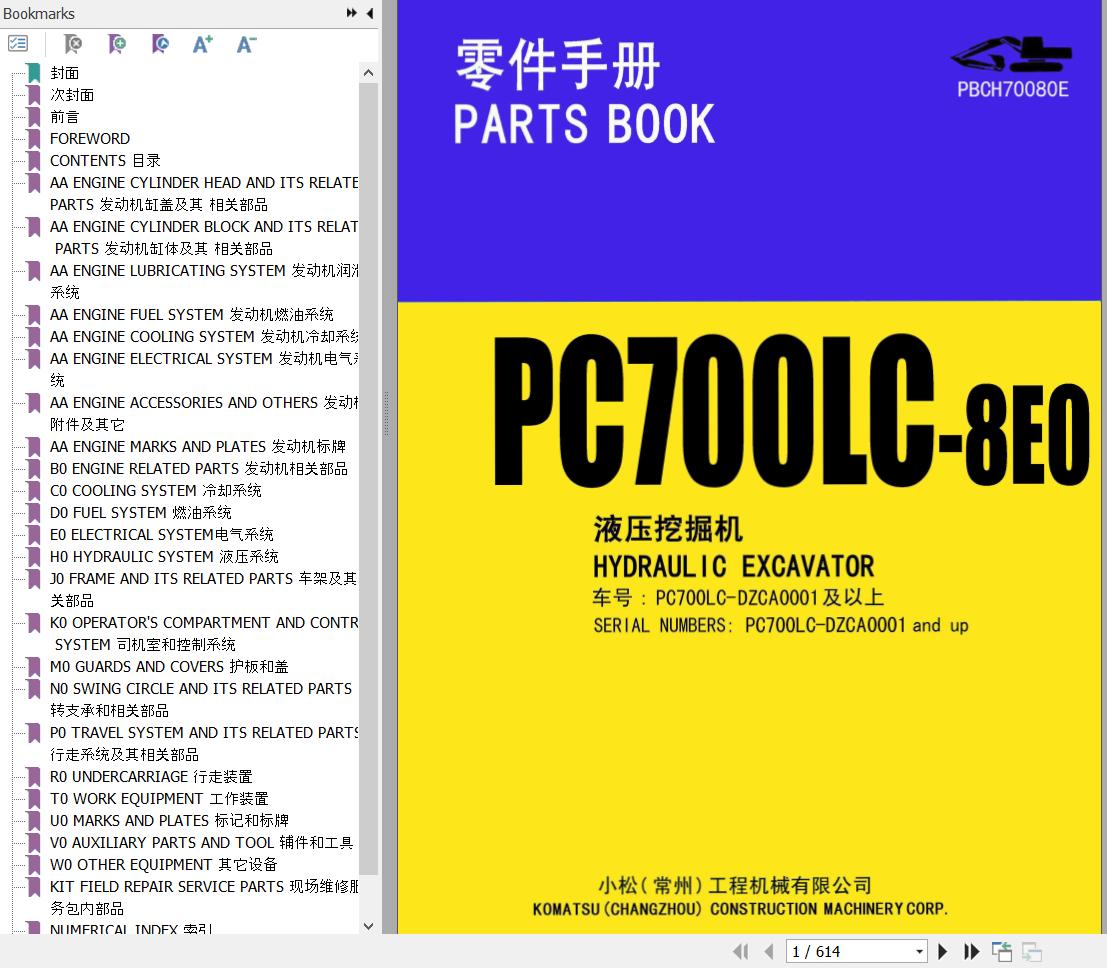
Task: Click the delete bookmark icon
Action: pyautogui.click(x=73, y=44)
